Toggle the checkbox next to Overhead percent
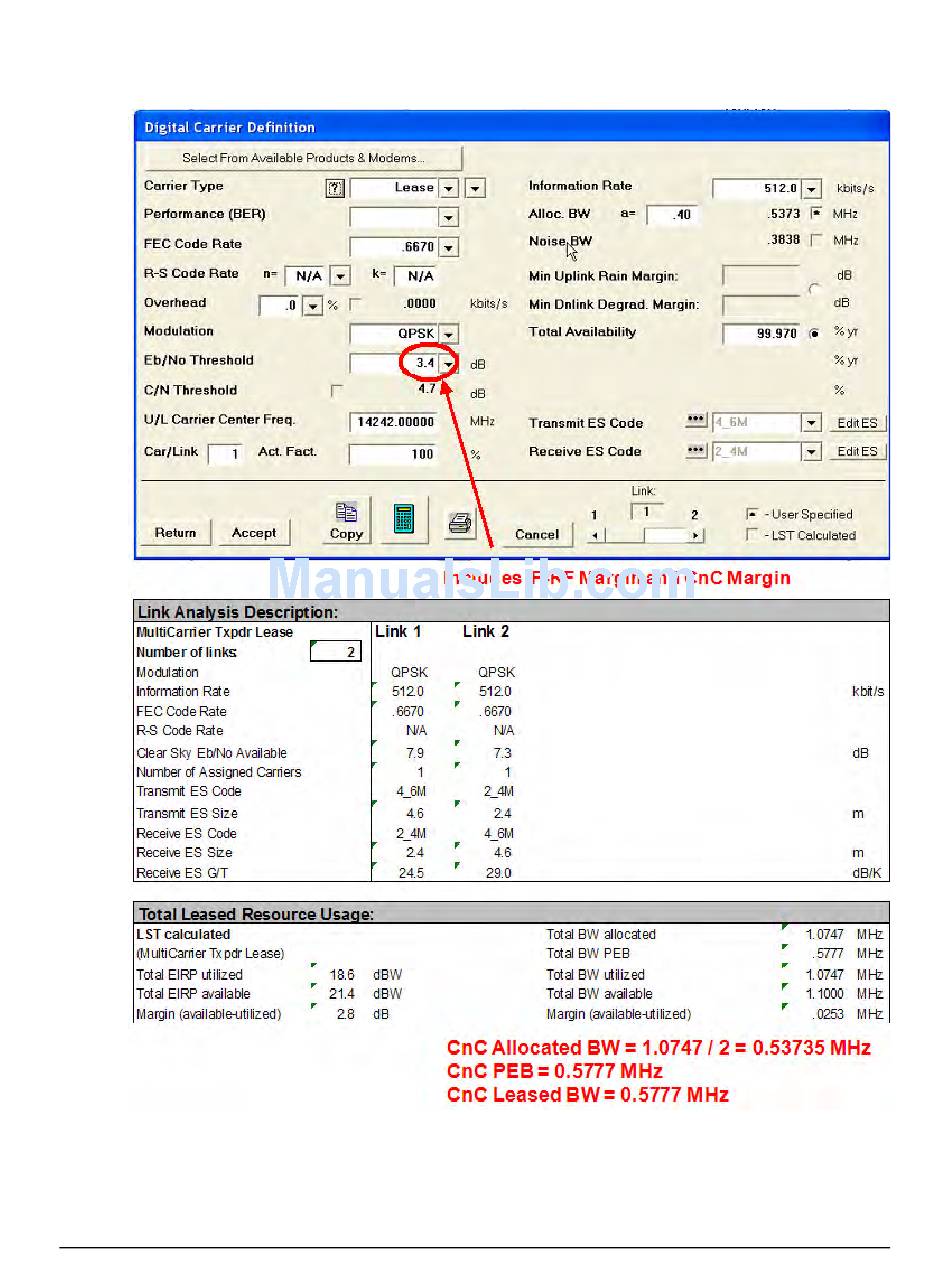Viewport: 950px width, 1267px height. (x=355, y=304)
